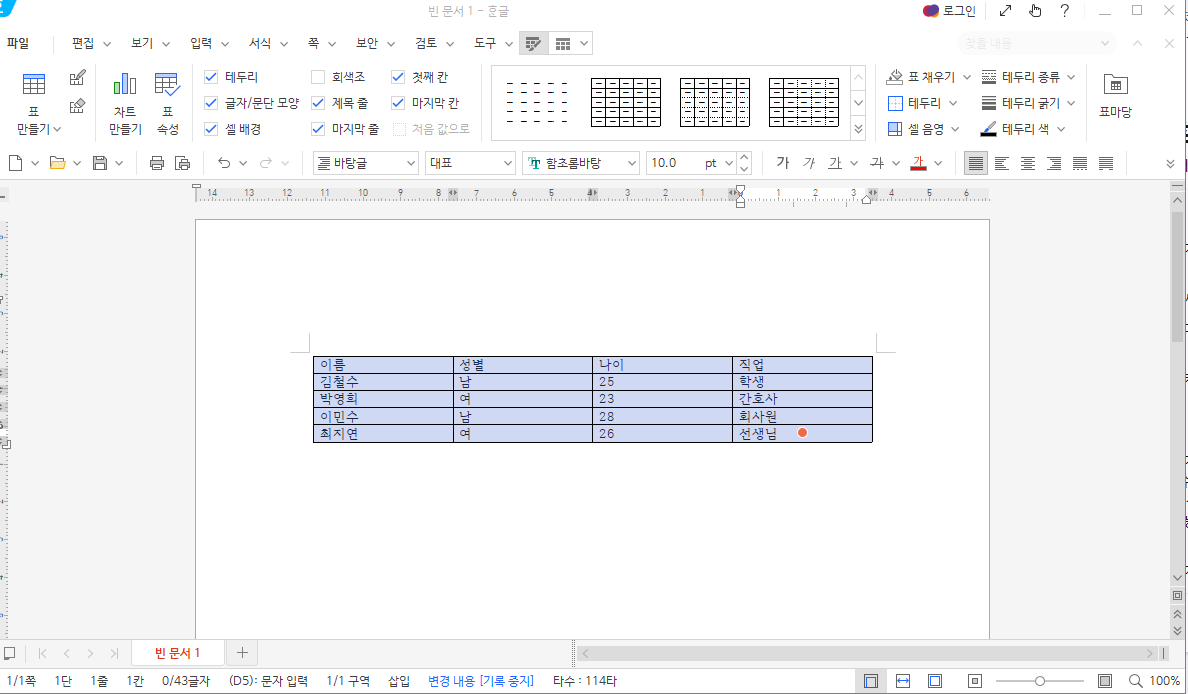Expand the table style gallery list

[x=858, y=130]
